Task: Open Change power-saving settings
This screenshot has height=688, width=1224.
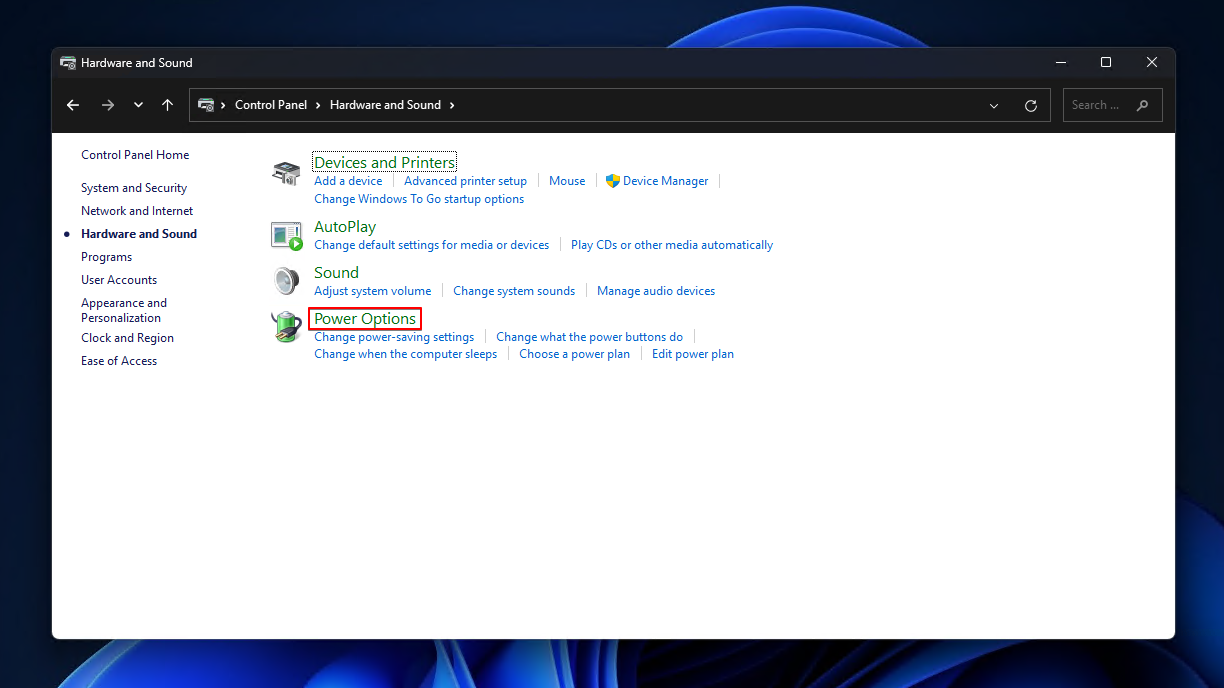Action: [x=393, y=337]
